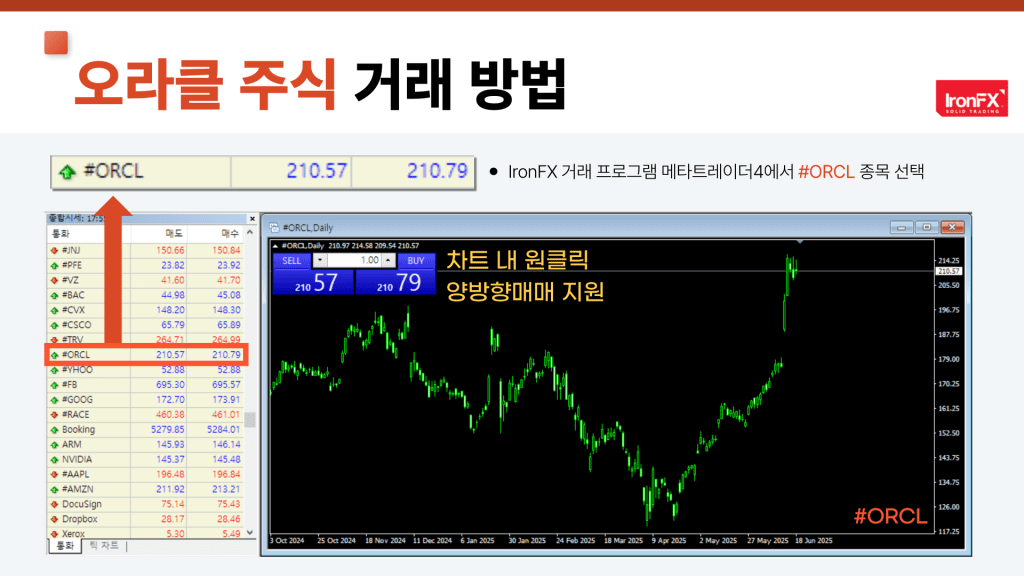Click #AAPL's bid price 196.48
Screen dimensions: 1024x576
tap(170, 475)
